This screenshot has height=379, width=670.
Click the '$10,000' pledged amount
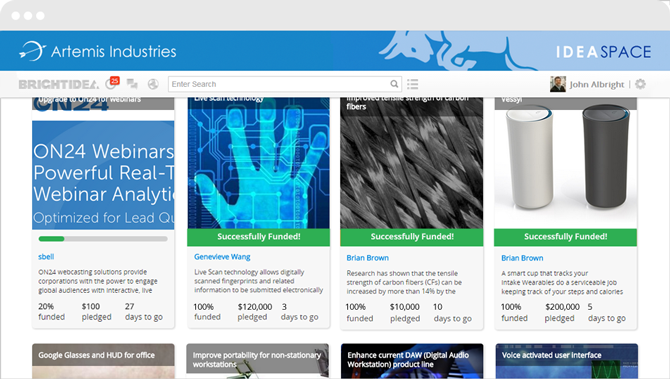pyautogui.click(x=405, y=307)
